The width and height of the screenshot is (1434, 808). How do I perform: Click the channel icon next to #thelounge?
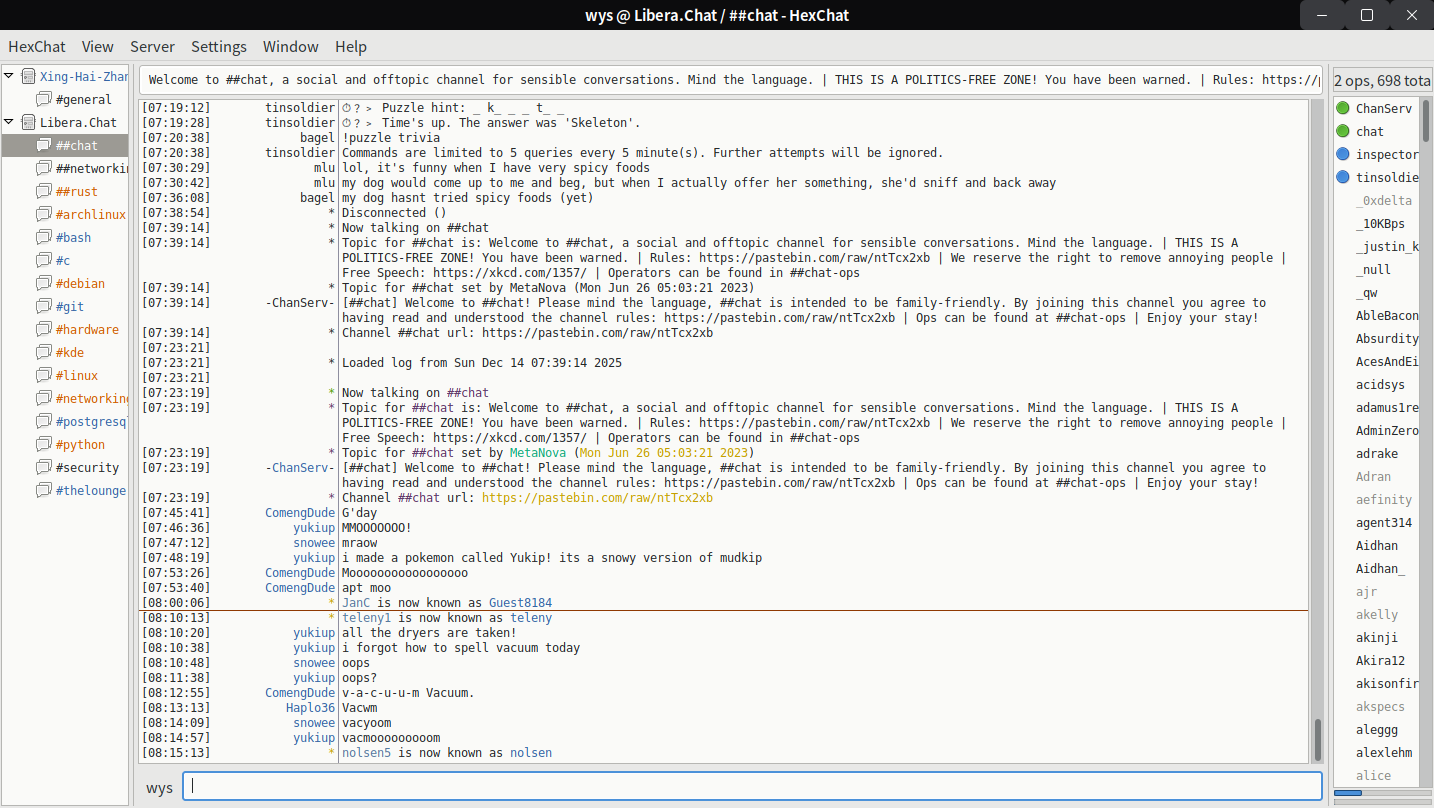pos(44,490)
